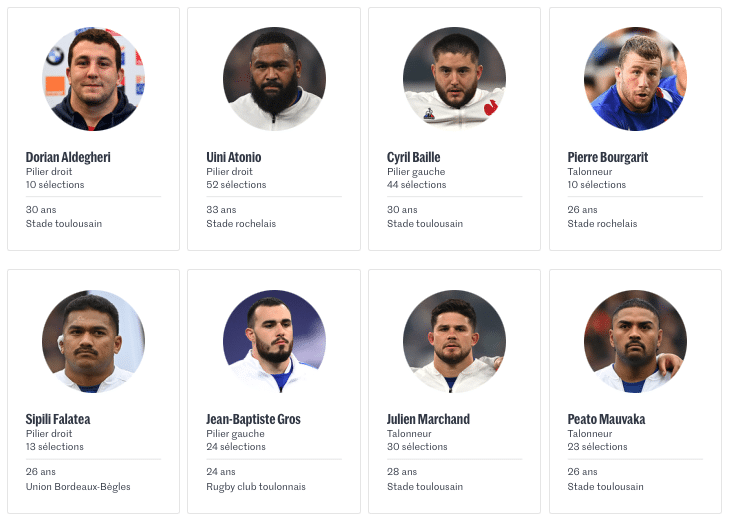Viewport: 729px width, 521px height.
Task: Select Julien Marchand's photo
Action: tap(455, 342)
